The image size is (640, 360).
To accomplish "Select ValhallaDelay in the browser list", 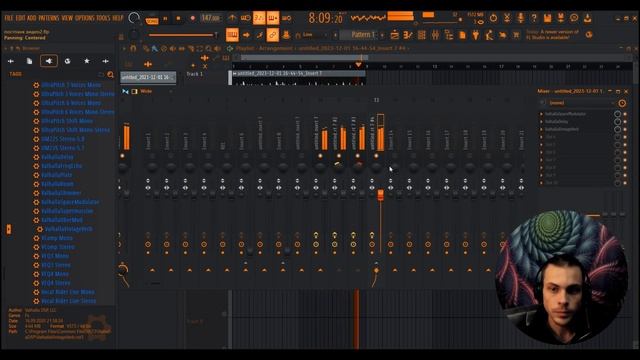I will [x=57, y=157].
